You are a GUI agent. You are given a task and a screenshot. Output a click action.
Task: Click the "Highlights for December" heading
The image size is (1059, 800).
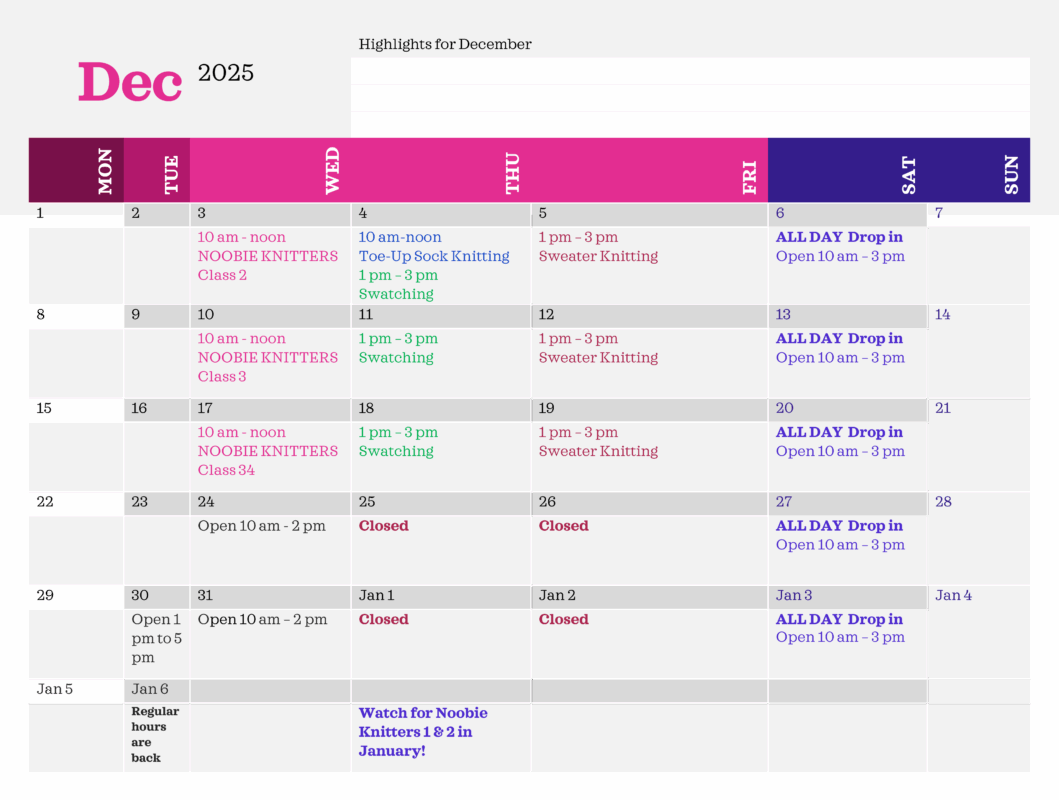point(445,44)
